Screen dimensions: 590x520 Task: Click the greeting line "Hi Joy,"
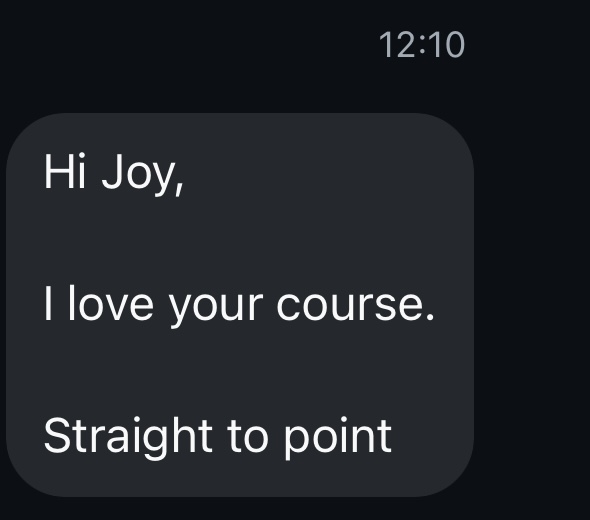[114, 174]
